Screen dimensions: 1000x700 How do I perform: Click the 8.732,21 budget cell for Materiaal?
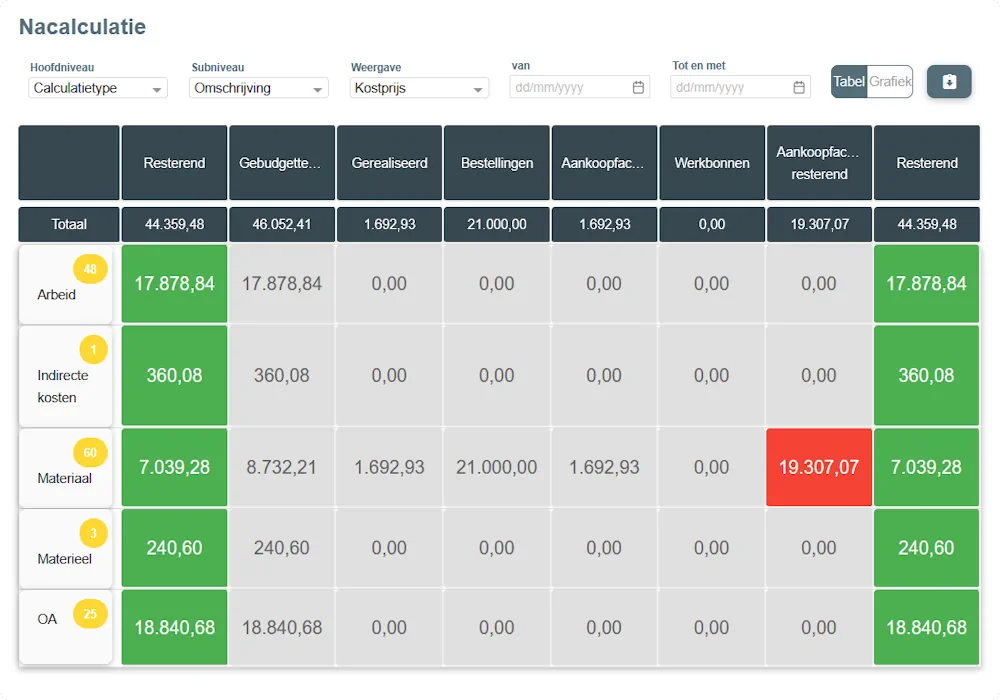(282, 467)
